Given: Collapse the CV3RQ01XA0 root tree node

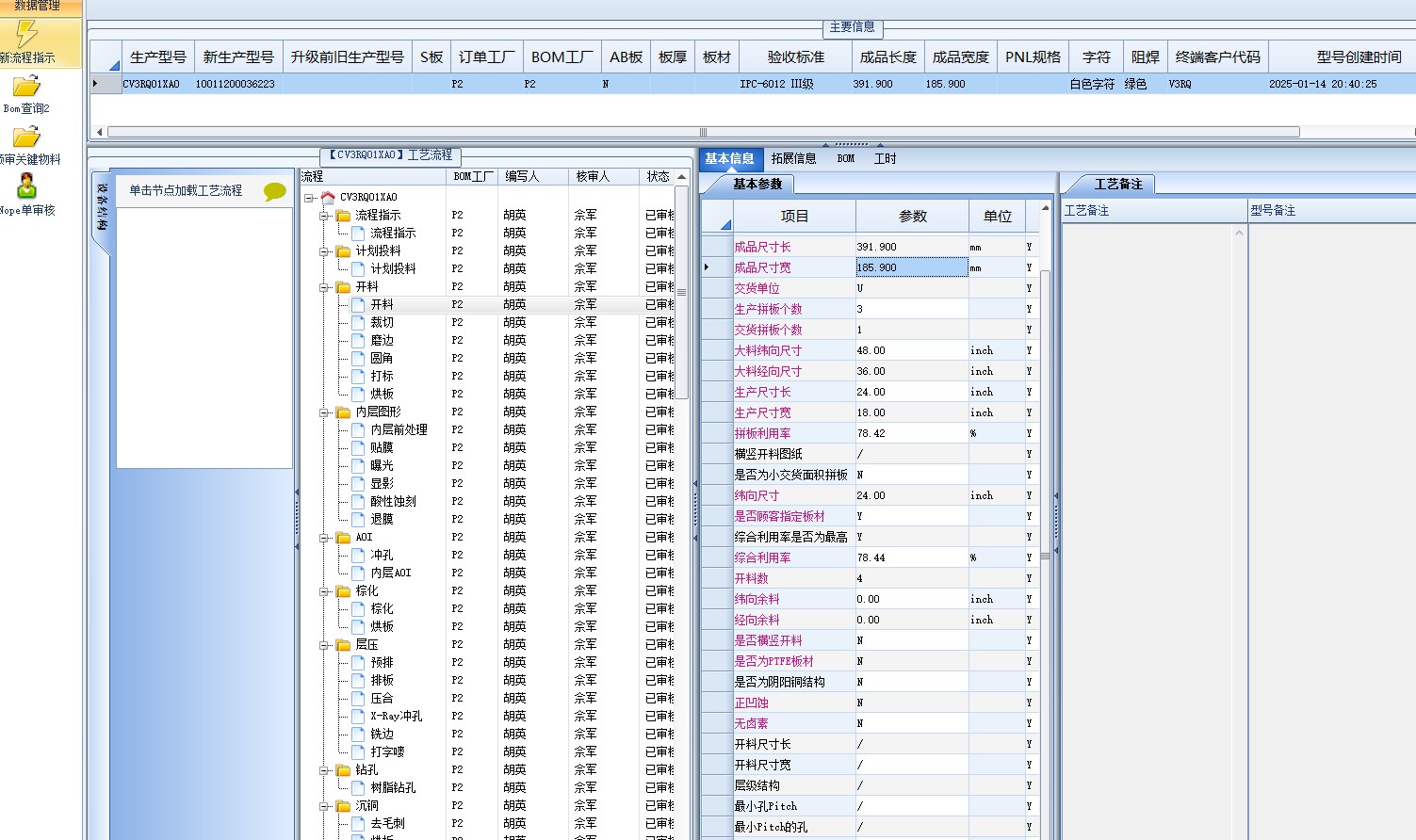Looking at the screenshot, I should (x=309, y=198).
